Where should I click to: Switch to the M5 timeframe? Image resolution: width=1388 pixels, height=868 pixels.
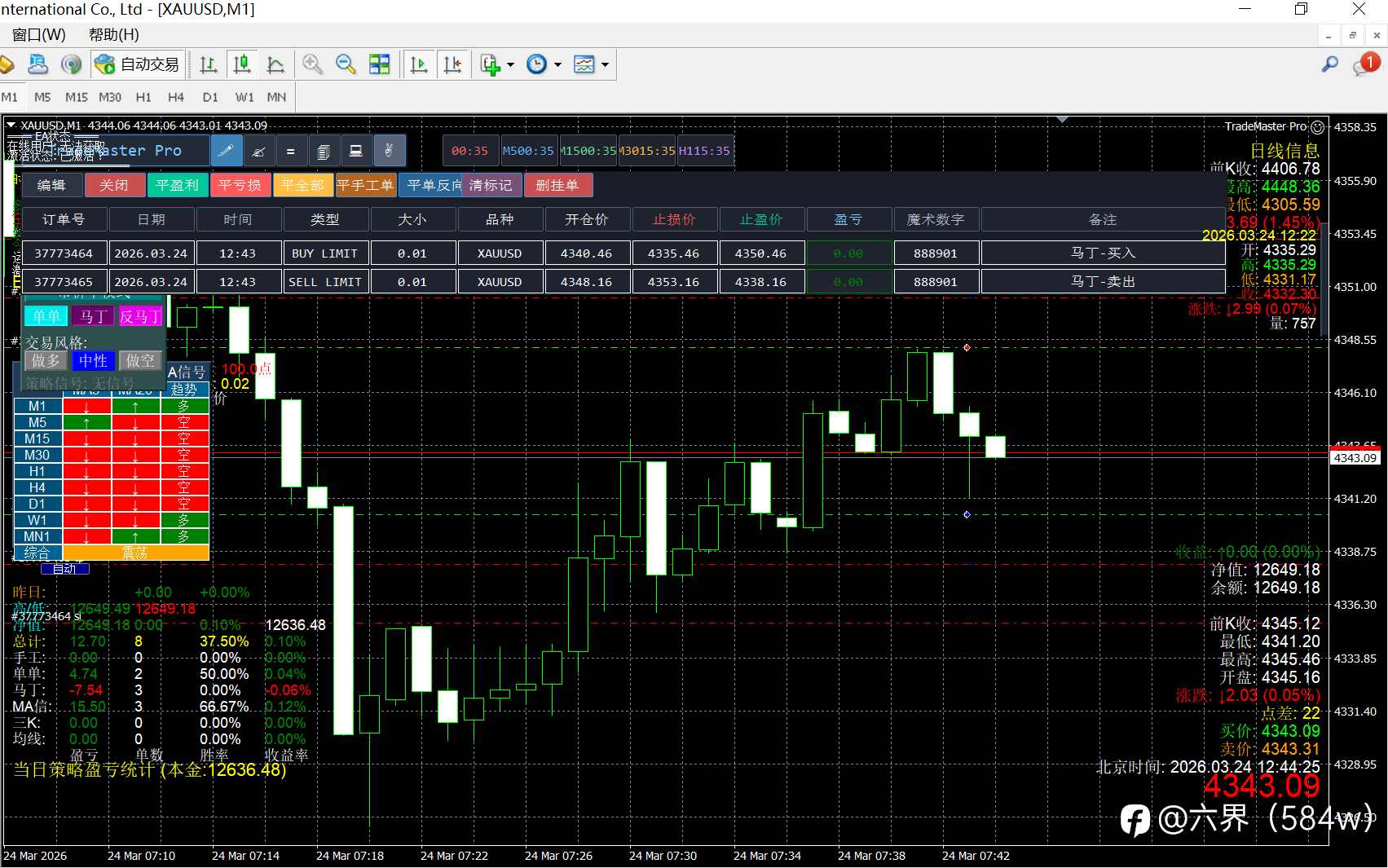point(42,97)
